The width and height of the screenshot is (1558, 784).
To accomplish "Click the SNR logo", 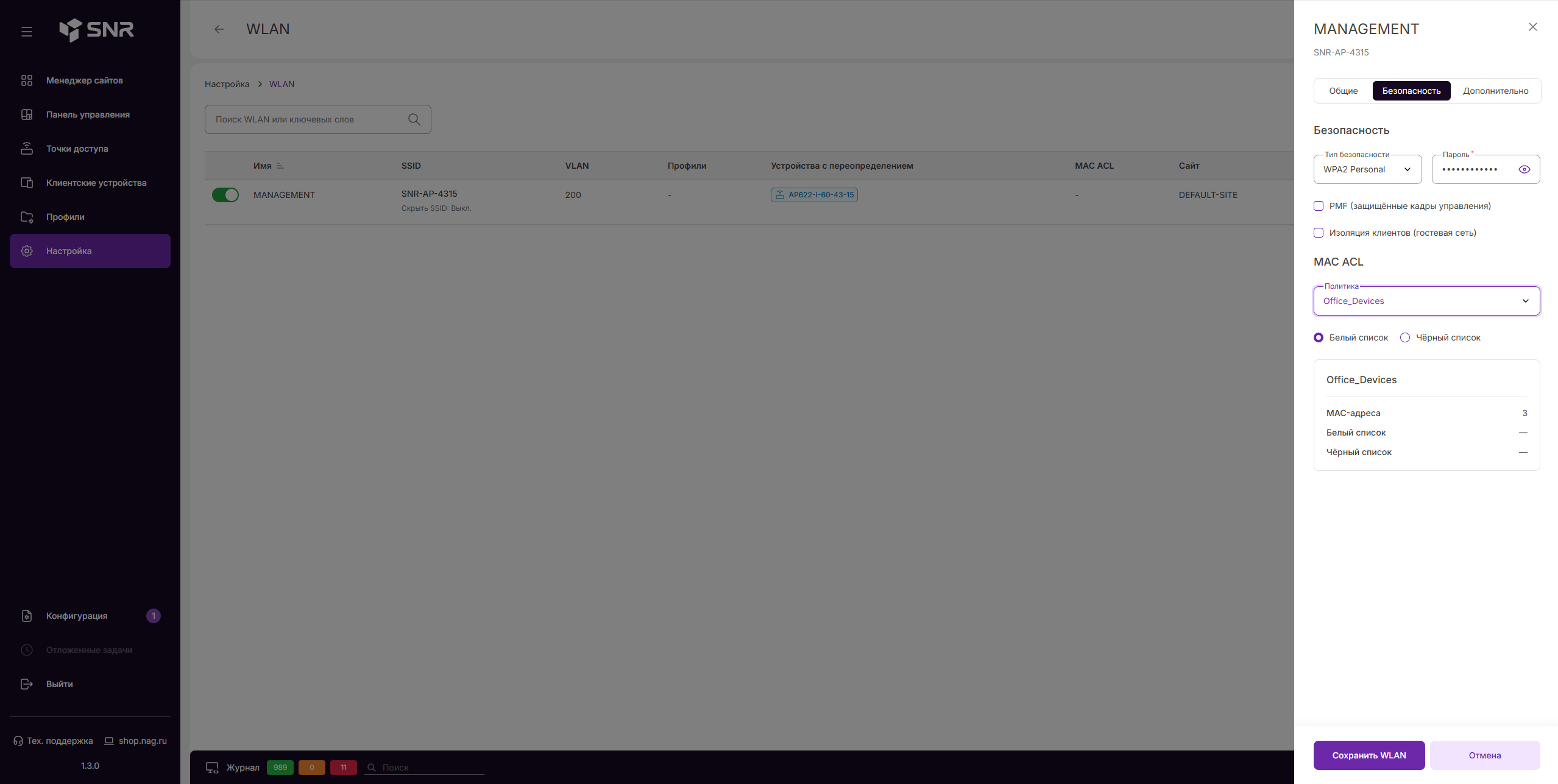I will 96,29.
